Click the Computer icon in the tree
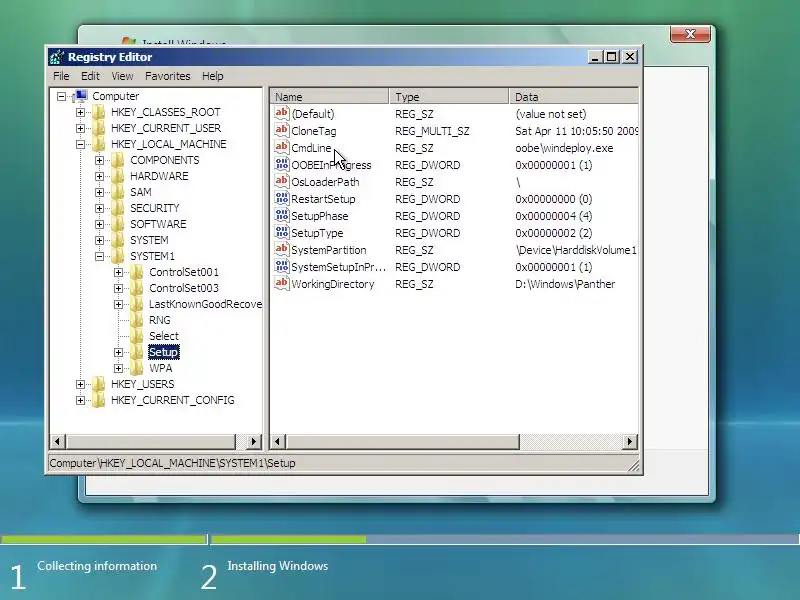Image resolution: width=800 pixels, height=600 pixels. pyautogui.click(x=80, y=96)
